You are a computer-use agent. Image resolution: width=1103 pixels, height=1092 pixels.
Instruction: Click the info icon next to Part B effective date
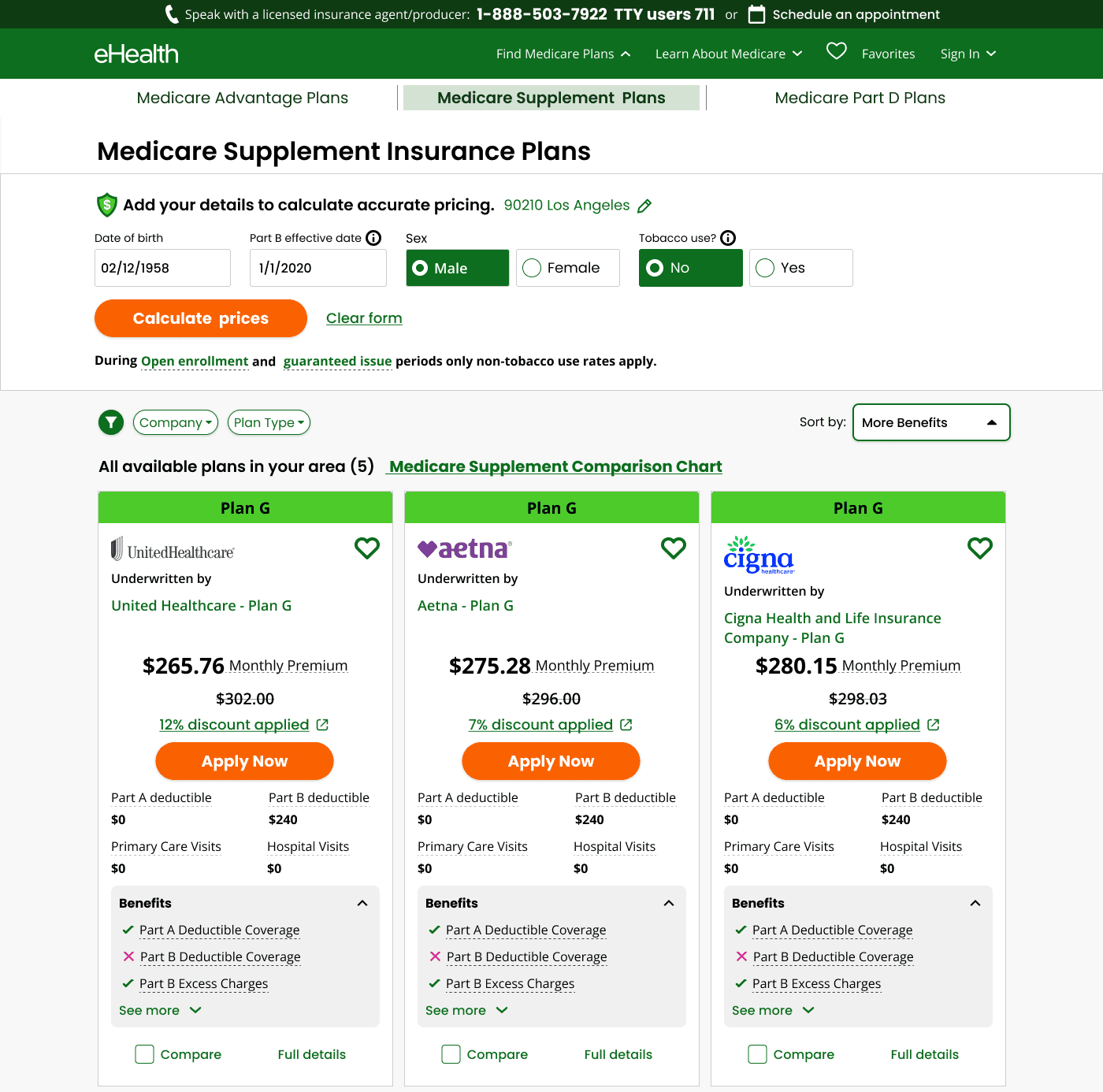pos(374,238)
